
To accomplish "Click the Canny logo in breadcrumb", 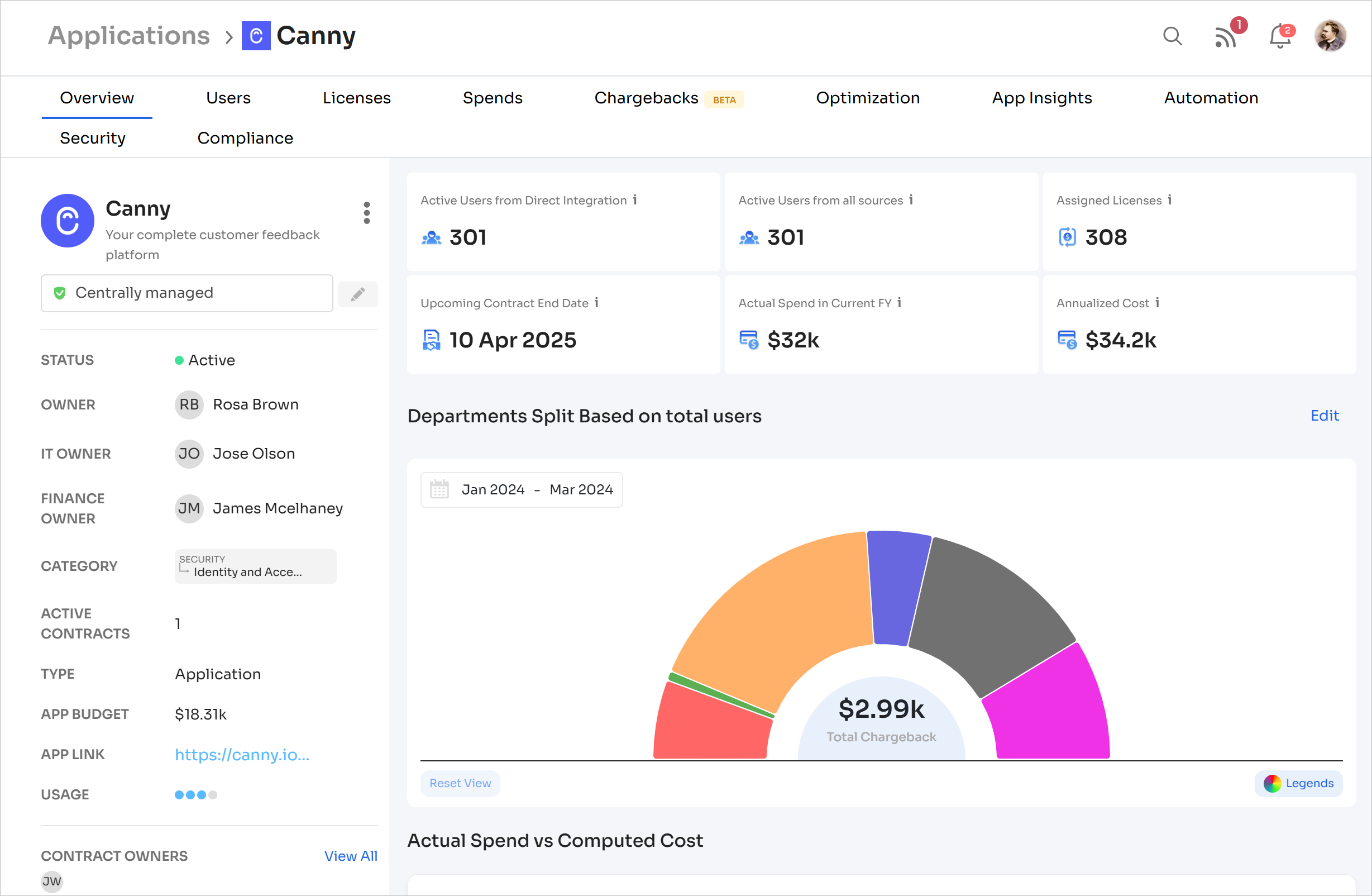I will [256, 36].
